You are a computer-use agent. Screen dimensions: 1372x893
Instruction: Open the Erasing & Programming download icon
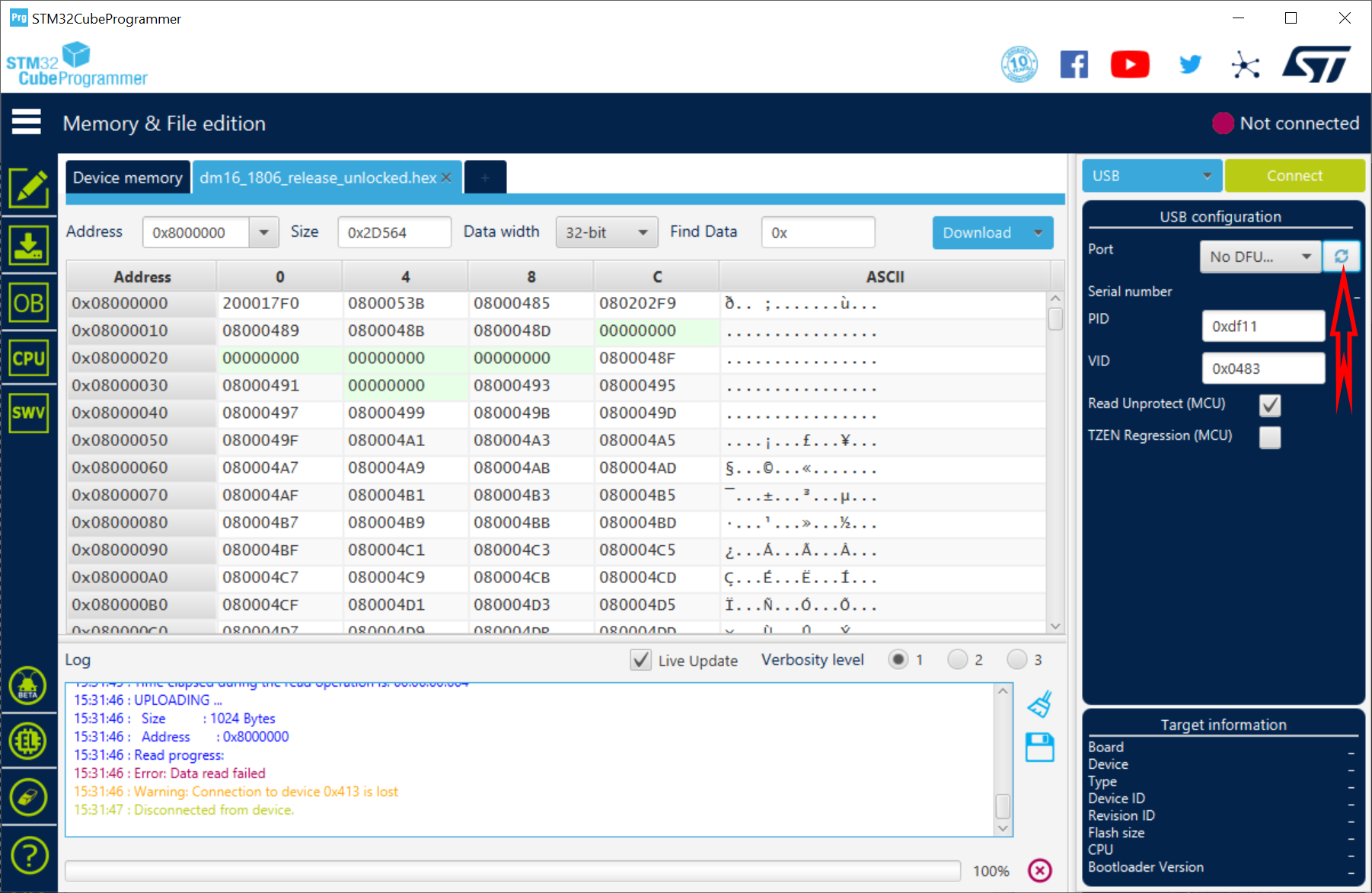(x=29, y=245)
